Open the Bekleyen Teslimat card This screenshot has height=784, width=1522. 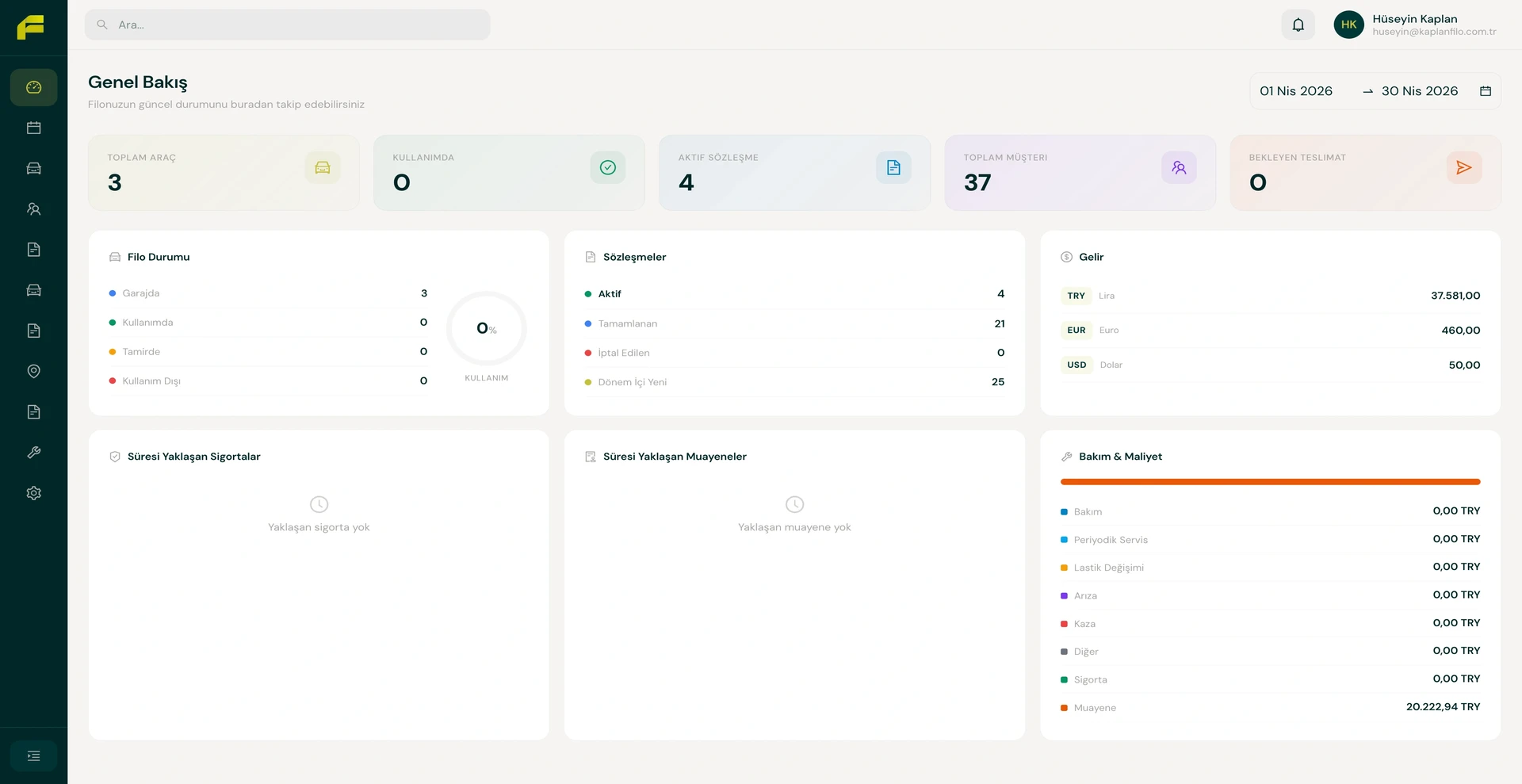[1365, 172]
